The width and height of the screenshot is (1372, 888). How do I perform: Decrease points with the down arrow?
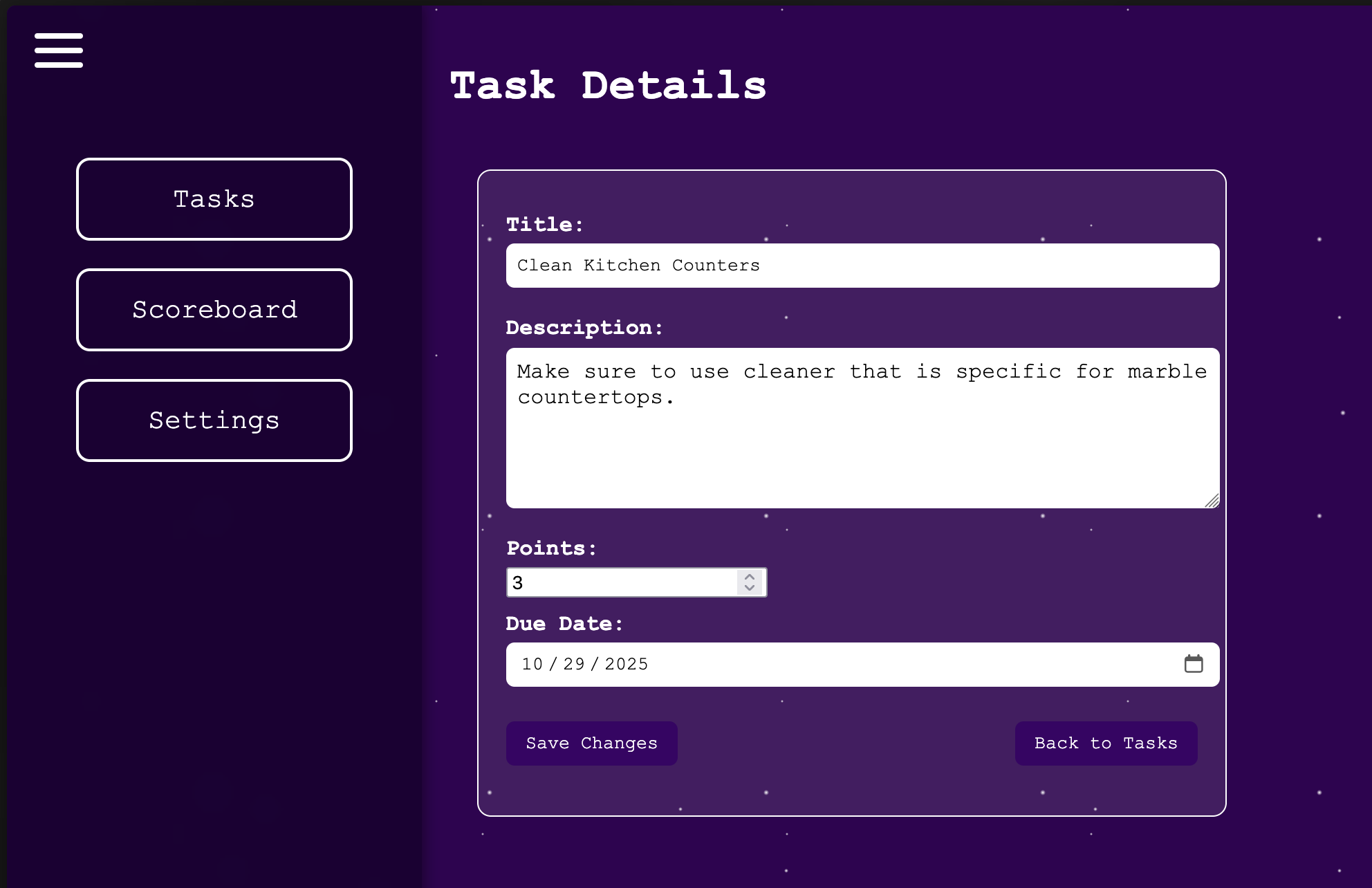750,588
